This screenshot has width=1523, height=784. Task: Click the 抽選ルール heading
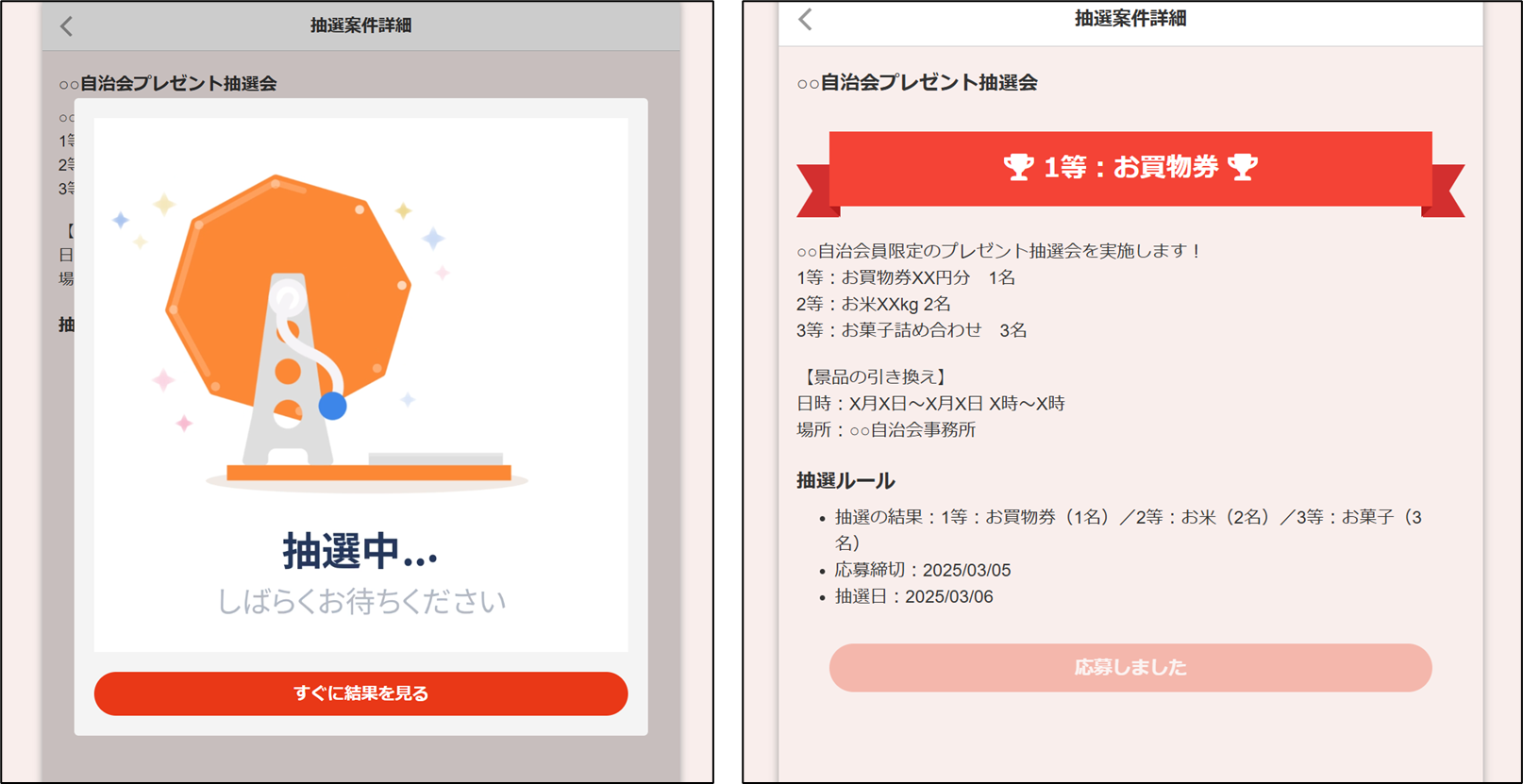pyautogui.click(x=845, y=481)
